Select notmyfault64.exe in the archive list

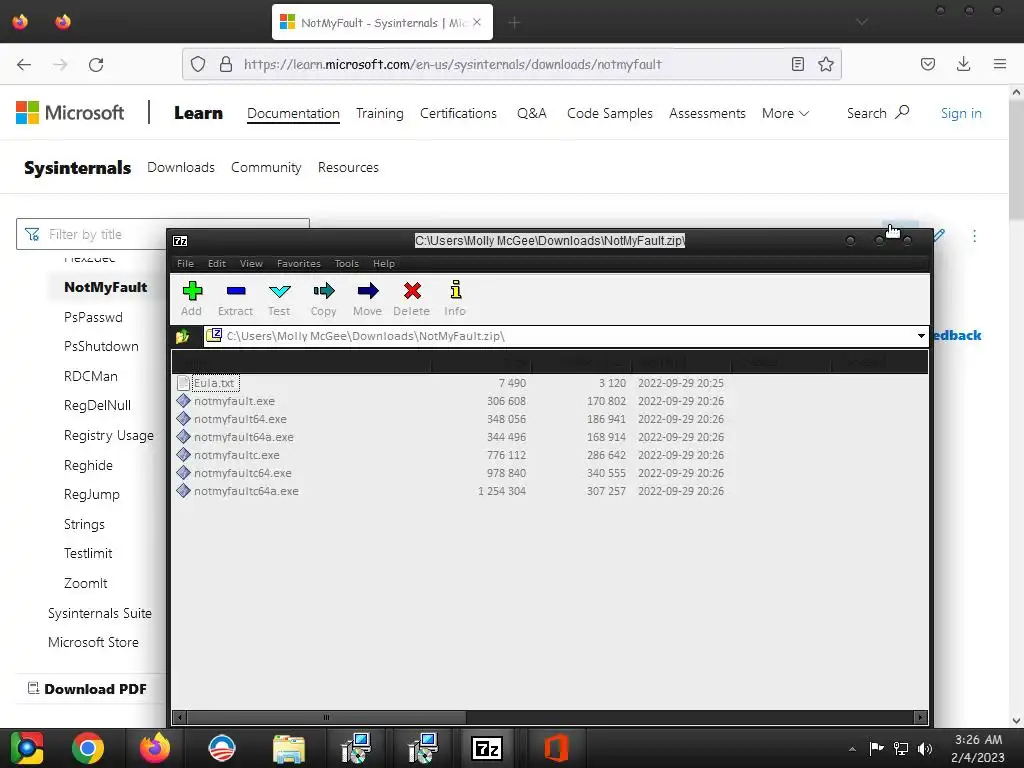tap(549, 419)
